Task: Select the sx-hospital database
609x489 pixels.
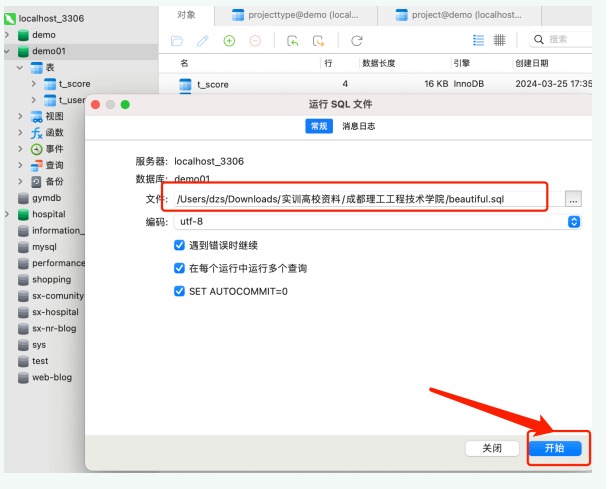Action: click(x=55, y=312)
